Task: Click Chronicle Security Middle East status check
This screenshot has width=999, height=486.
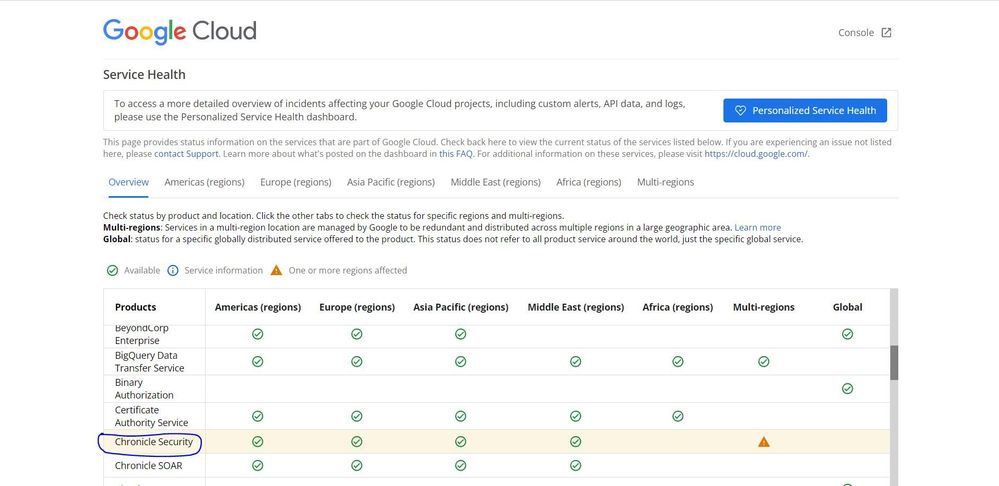Action: pyautogui.click(x=575, y=441)
